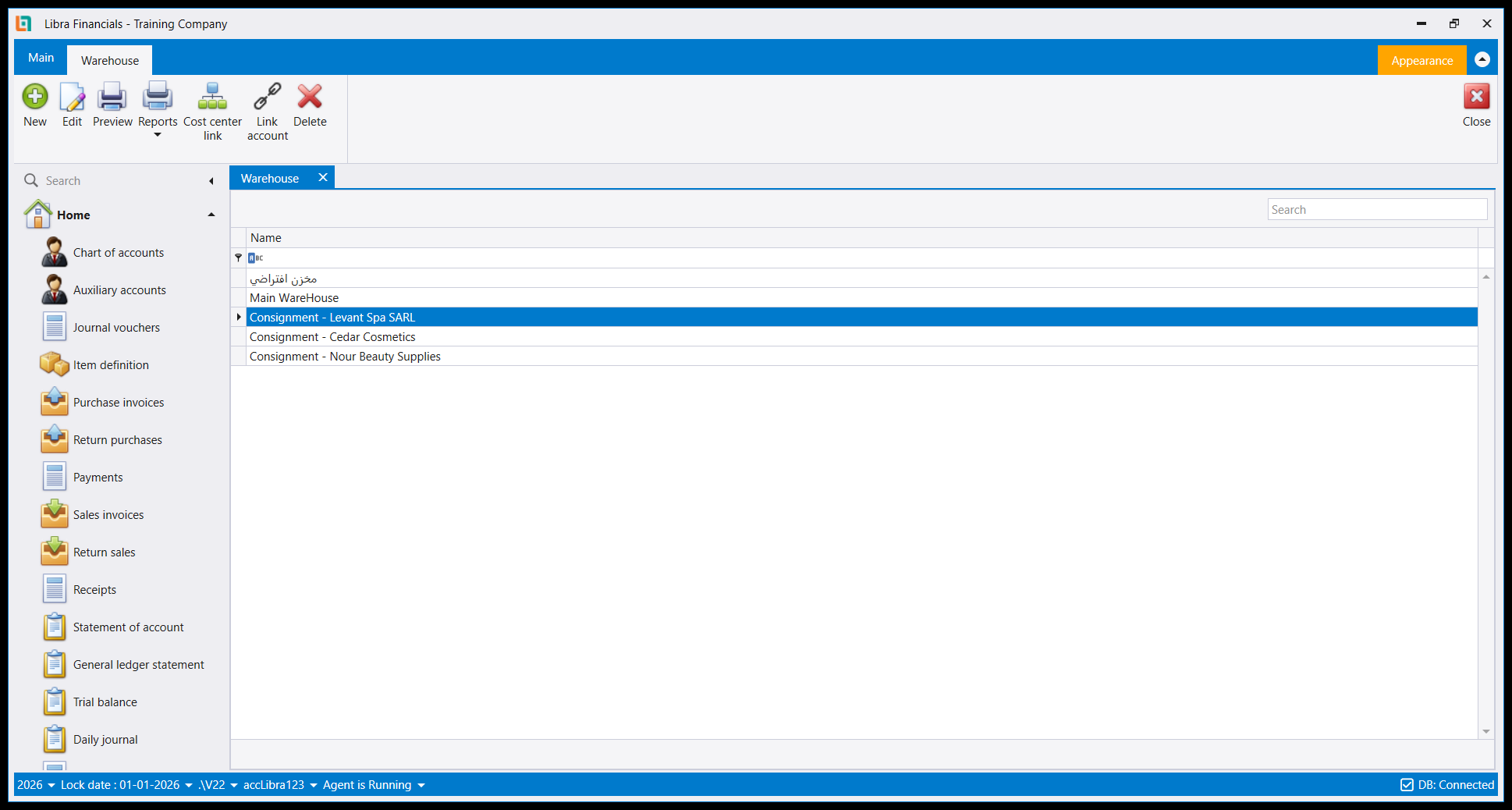Select the Main WareHouse row
Screen dimensions: 1512x810
pyautogui.click(x=861, y=298)
